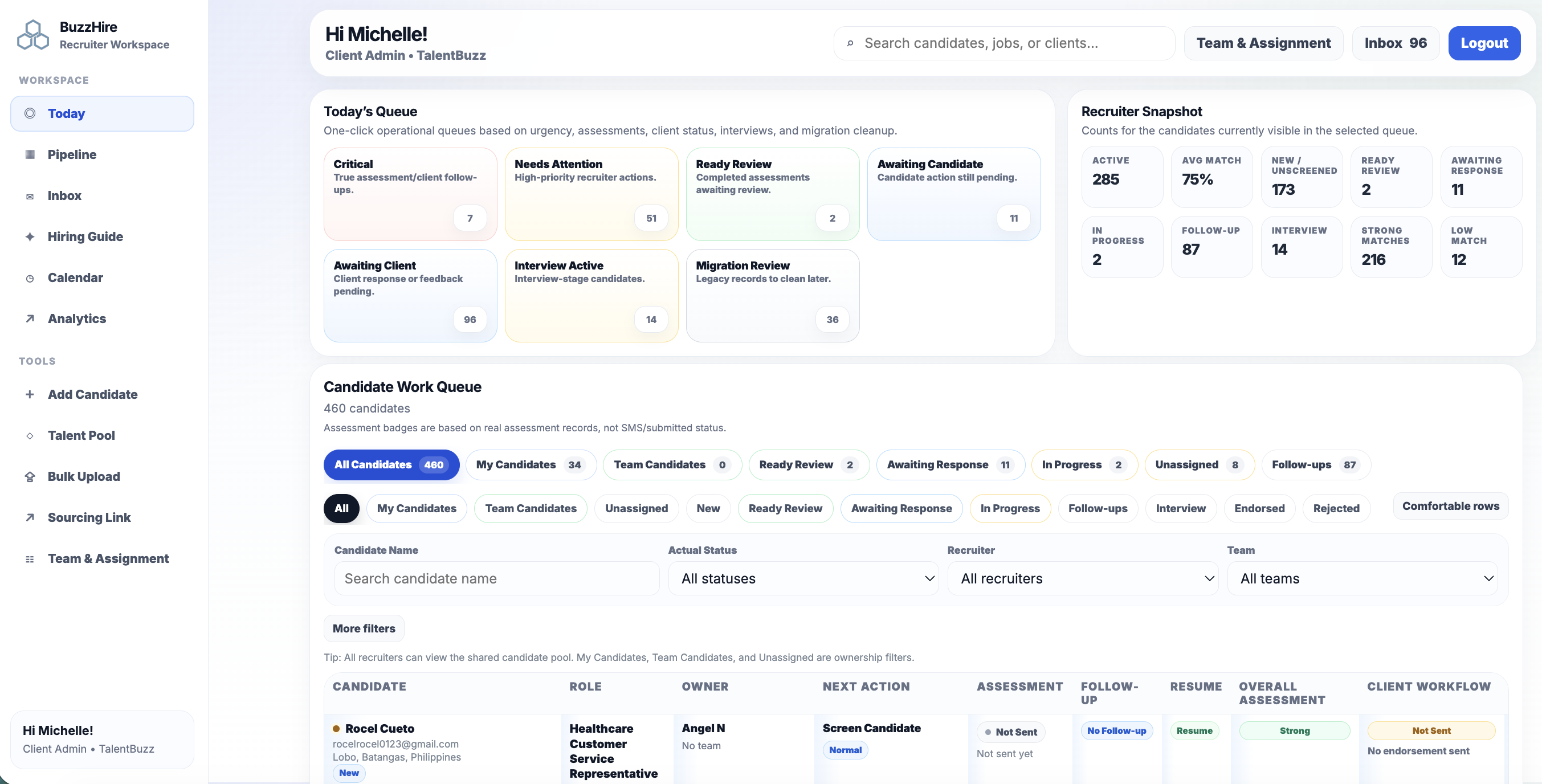Select Team Candidates 0 tab

(672, 464)
